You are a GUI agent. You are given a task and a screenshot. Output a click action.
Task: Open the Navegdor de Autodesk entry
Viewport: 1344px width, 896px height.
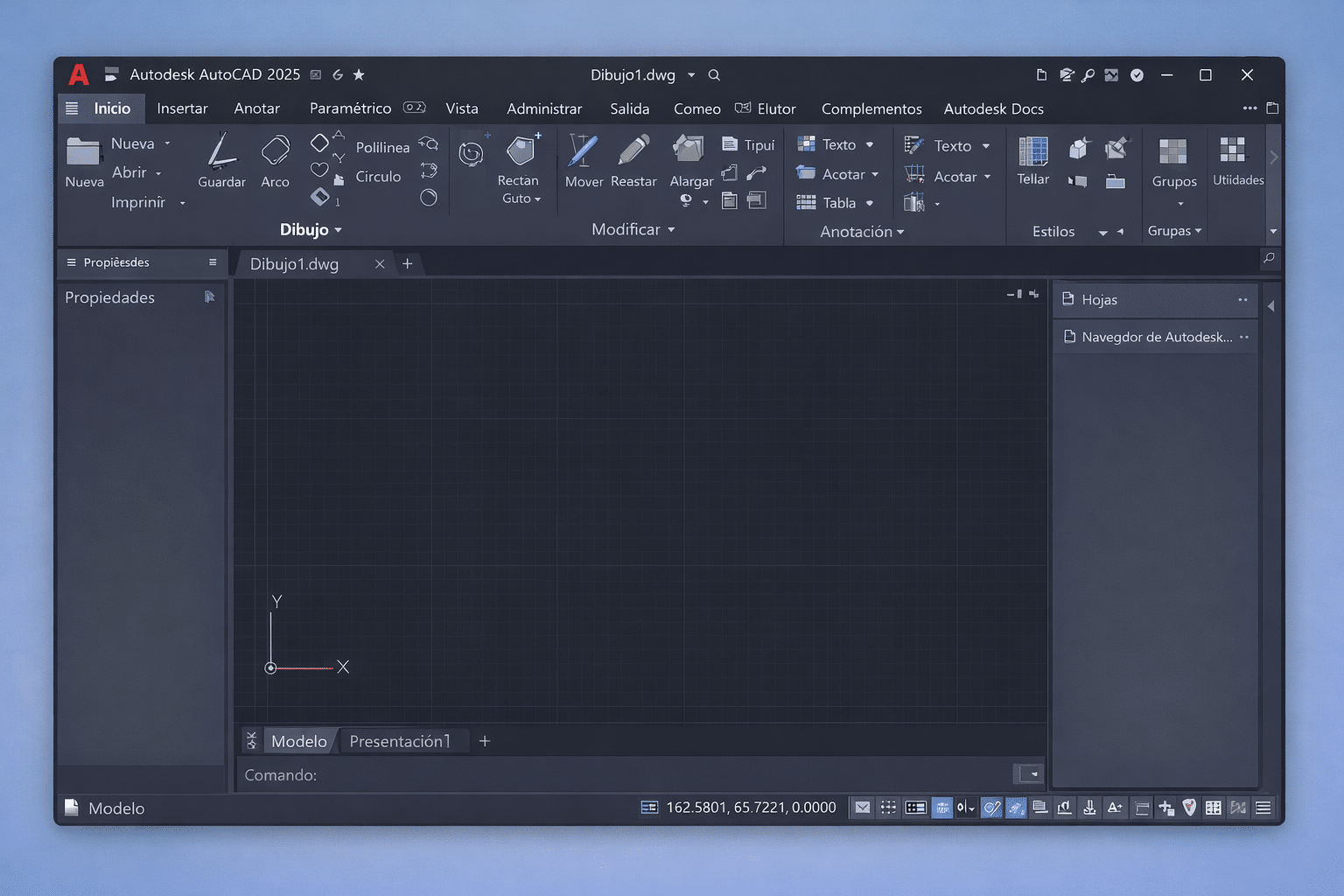1157,337
